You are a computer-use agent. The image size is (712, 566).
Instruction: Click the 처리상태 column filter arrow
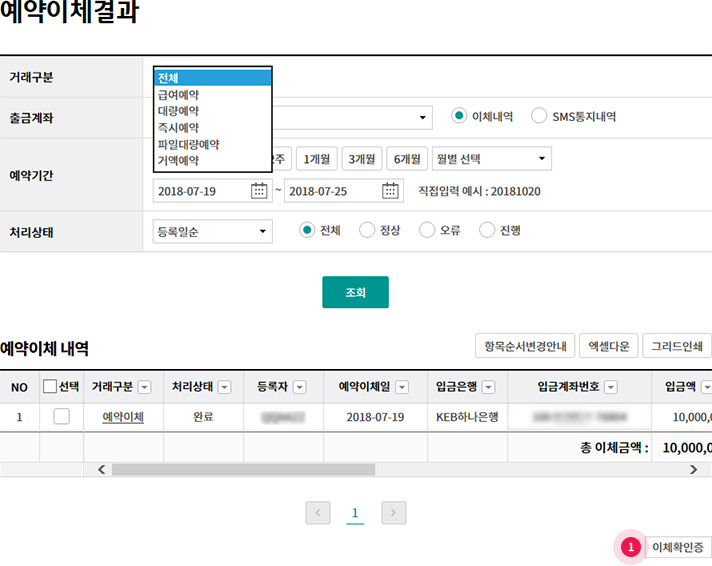224,387
